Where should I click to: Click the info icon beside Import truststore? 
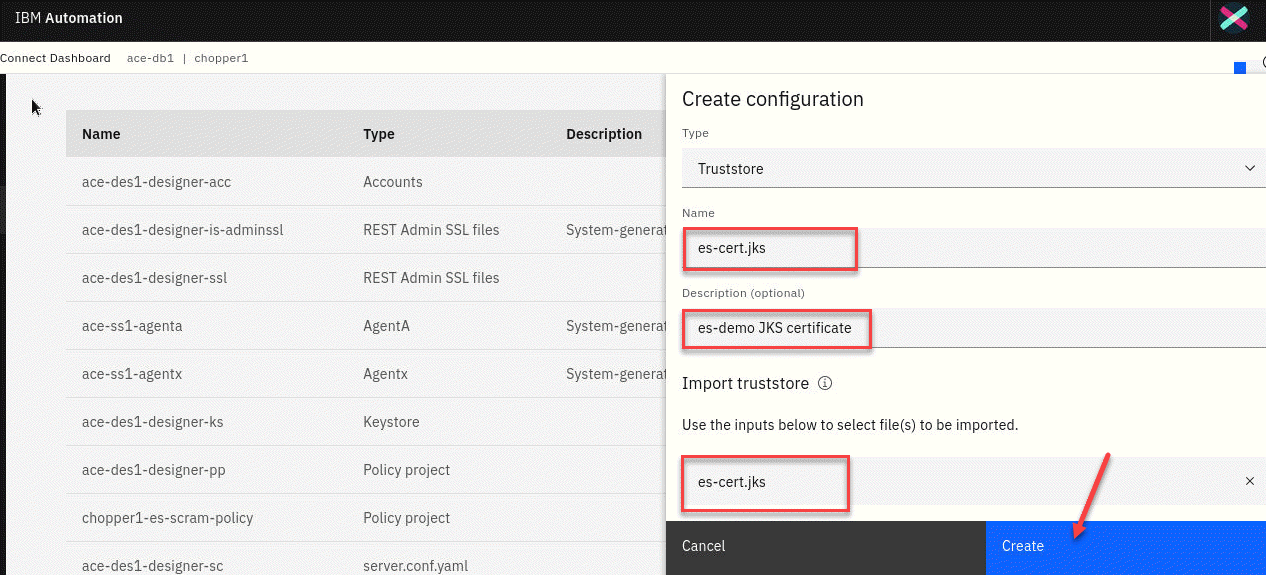click(825, 383)
